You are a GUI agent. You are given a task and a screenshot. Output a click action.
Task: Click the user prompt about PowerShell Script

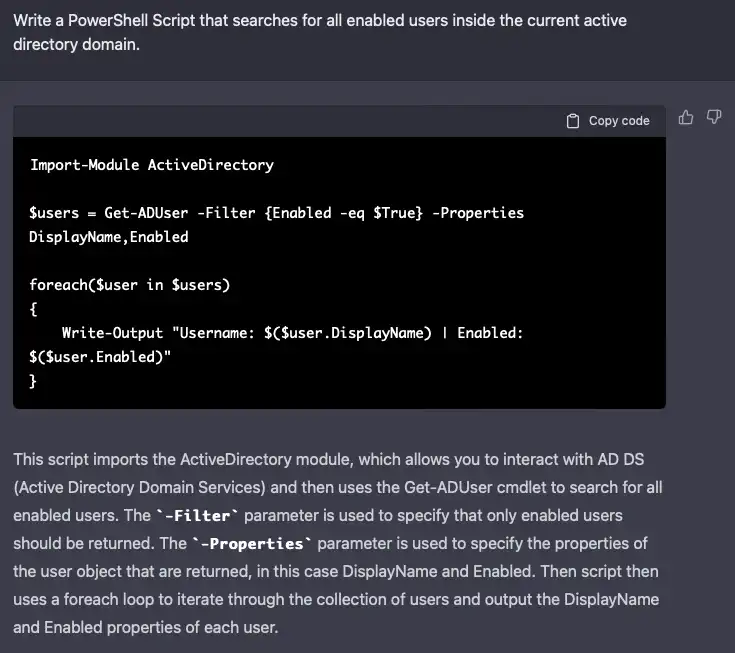pyautogui.click(x=320, y=33)
